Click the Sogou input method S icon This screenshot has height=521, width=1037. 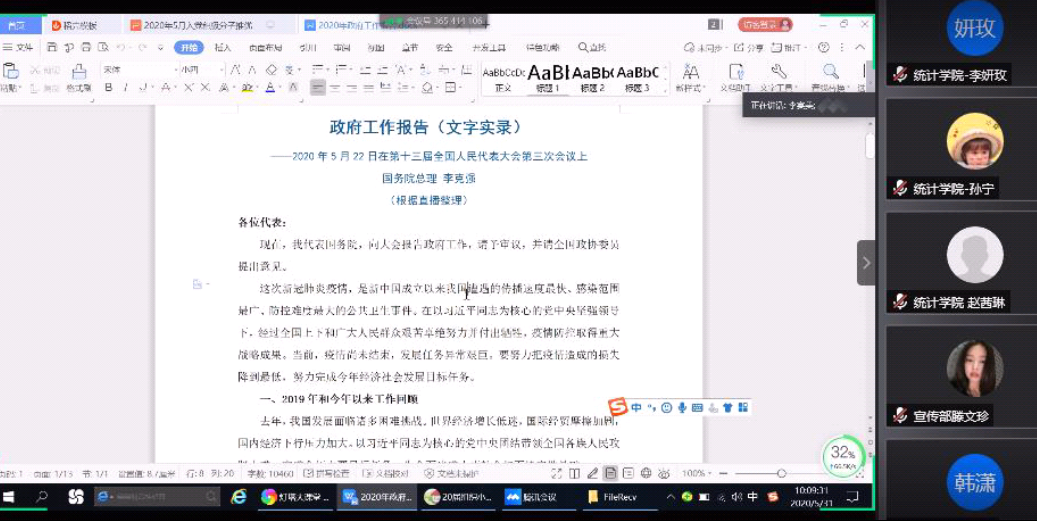[618, 407]
